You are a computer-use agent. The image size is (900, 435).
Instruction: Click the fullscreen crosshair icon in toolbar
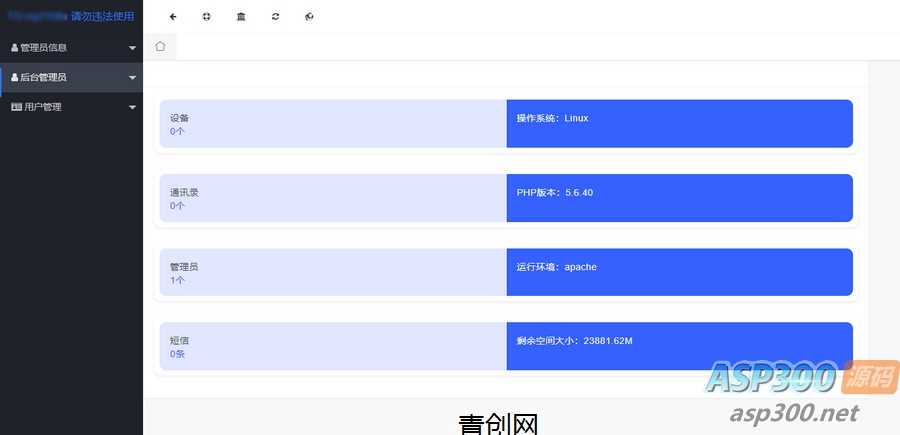[x=207, y=17]
